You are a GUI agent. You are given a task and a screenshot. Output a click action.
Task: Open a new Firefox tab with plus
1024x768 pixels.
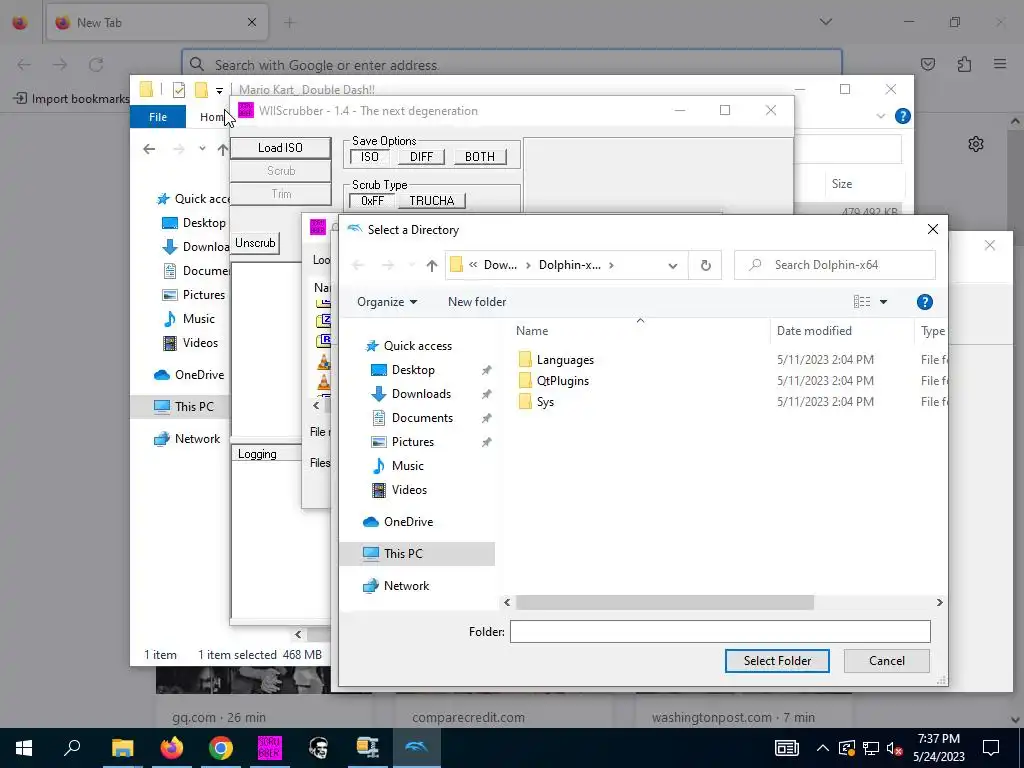click(x=289, y=23)
